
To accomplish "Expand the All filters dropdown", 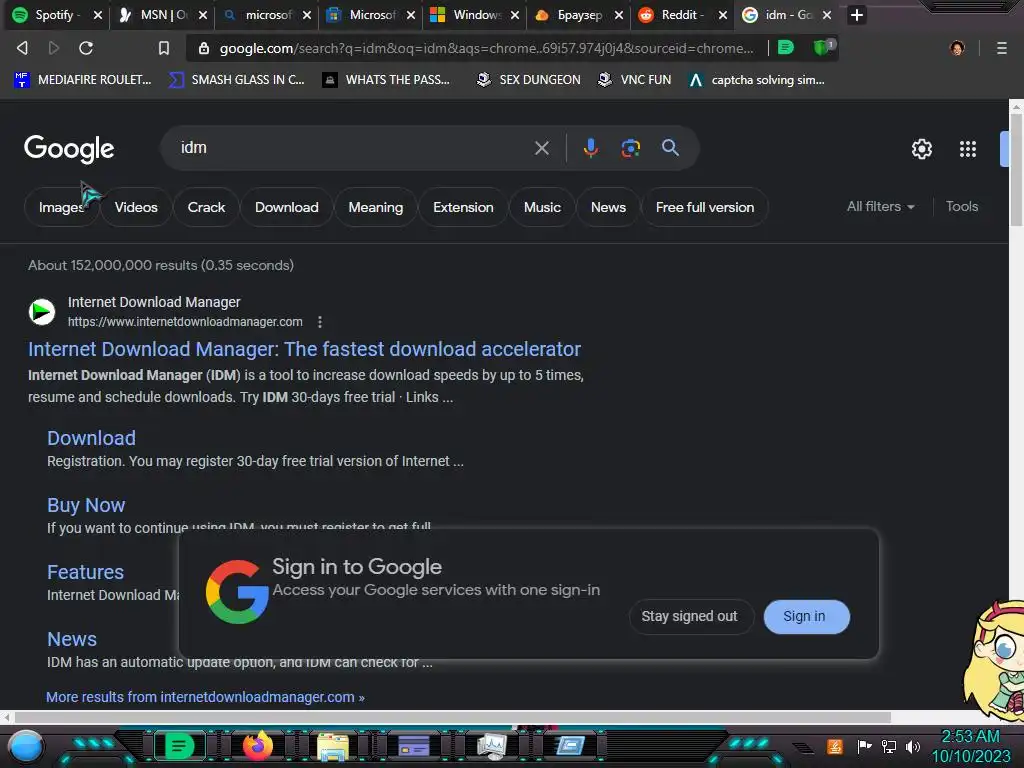I will coord(880,206).
